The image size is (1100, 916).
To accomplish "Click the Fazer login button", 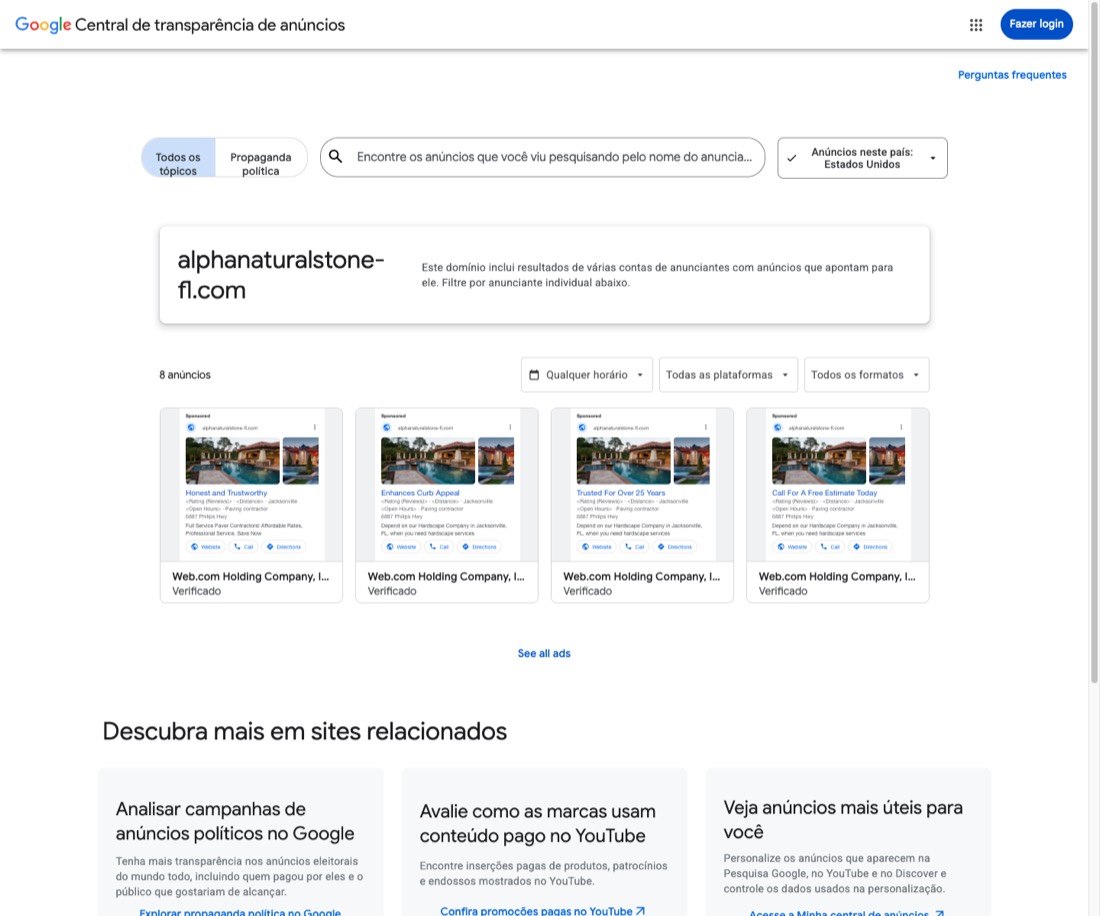I will (x=1036, y=24).
